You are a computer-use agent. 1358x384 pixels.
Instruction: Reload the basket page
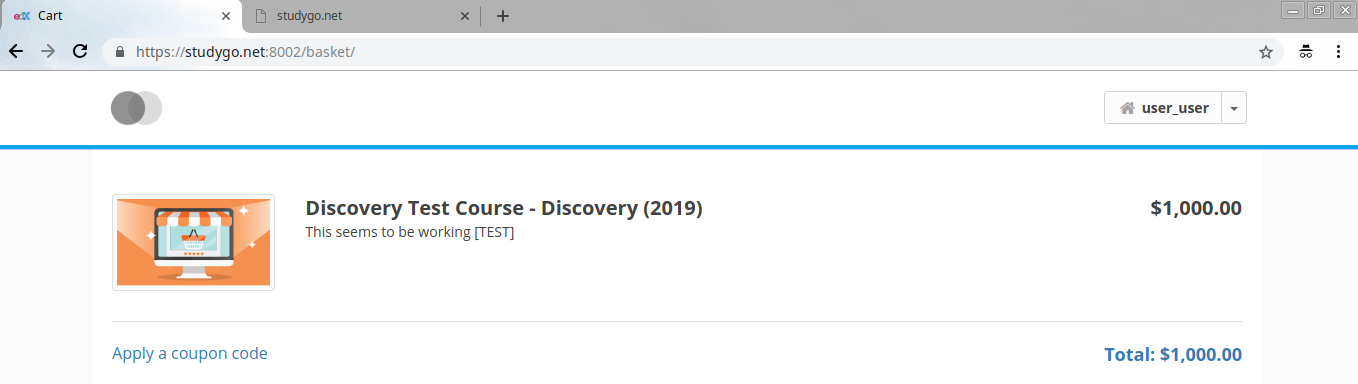click(81, 51)
